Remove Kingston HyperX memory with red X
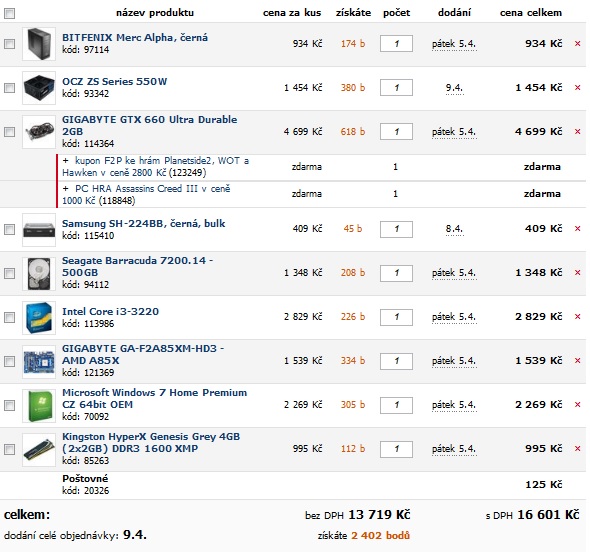 (577, 449)
